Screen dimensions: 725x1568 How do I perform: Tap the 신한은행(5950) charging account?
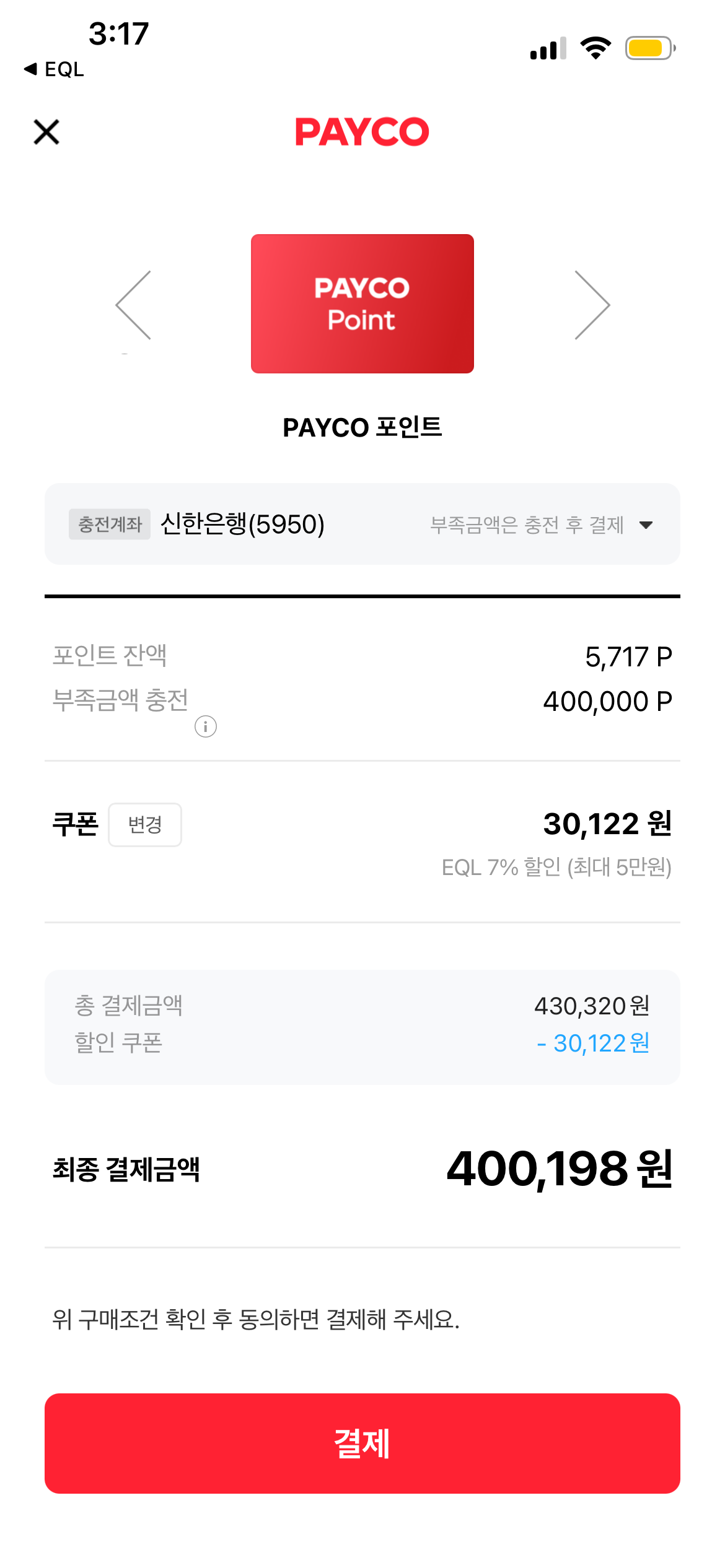242,525
